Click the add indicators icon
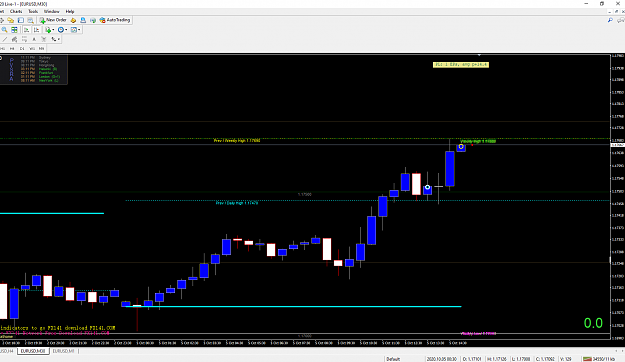This screenshot has height=362, width=625. click(x=48, y=30)
